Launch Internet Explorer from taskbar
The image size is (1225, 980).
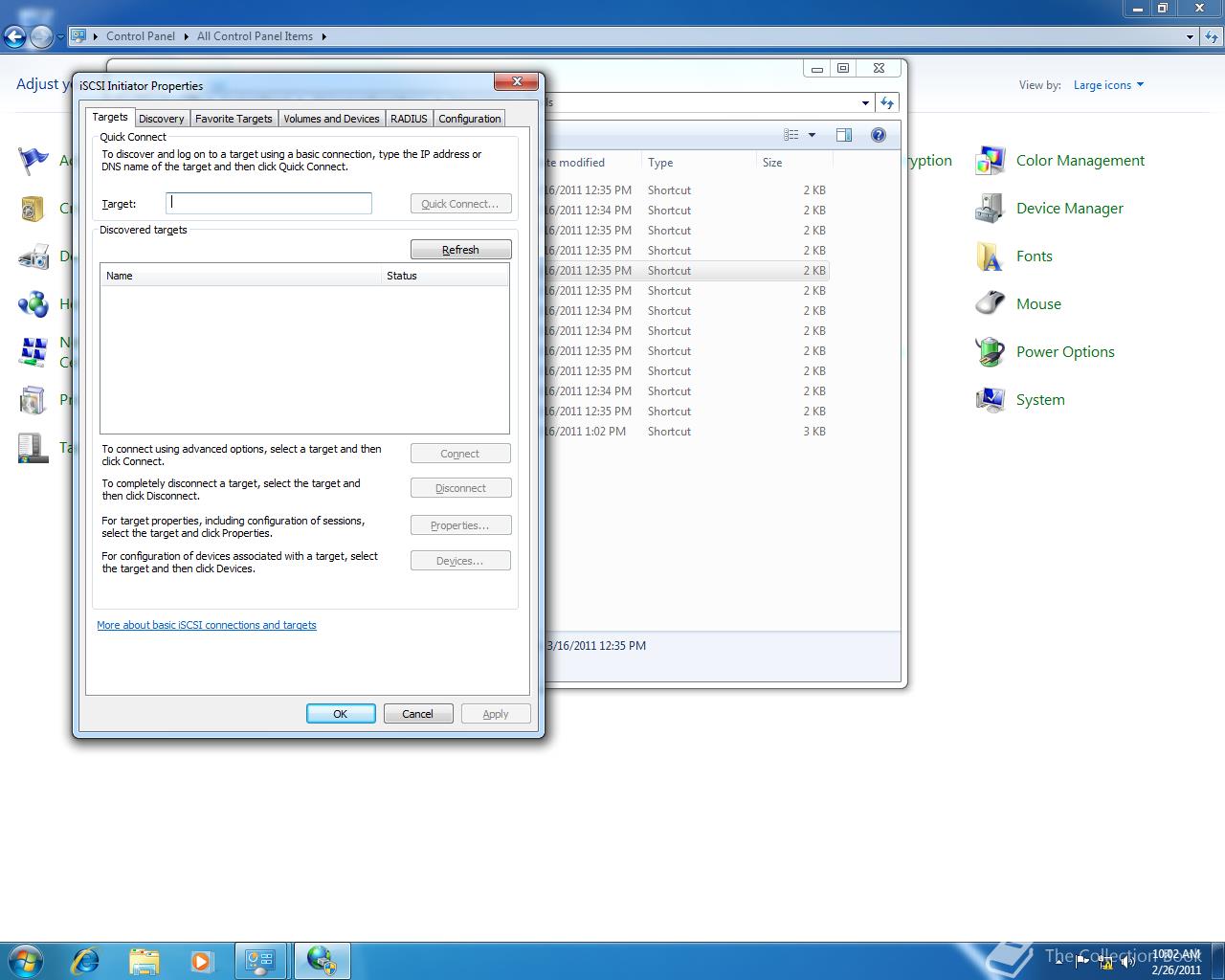[x=86, y=960]
